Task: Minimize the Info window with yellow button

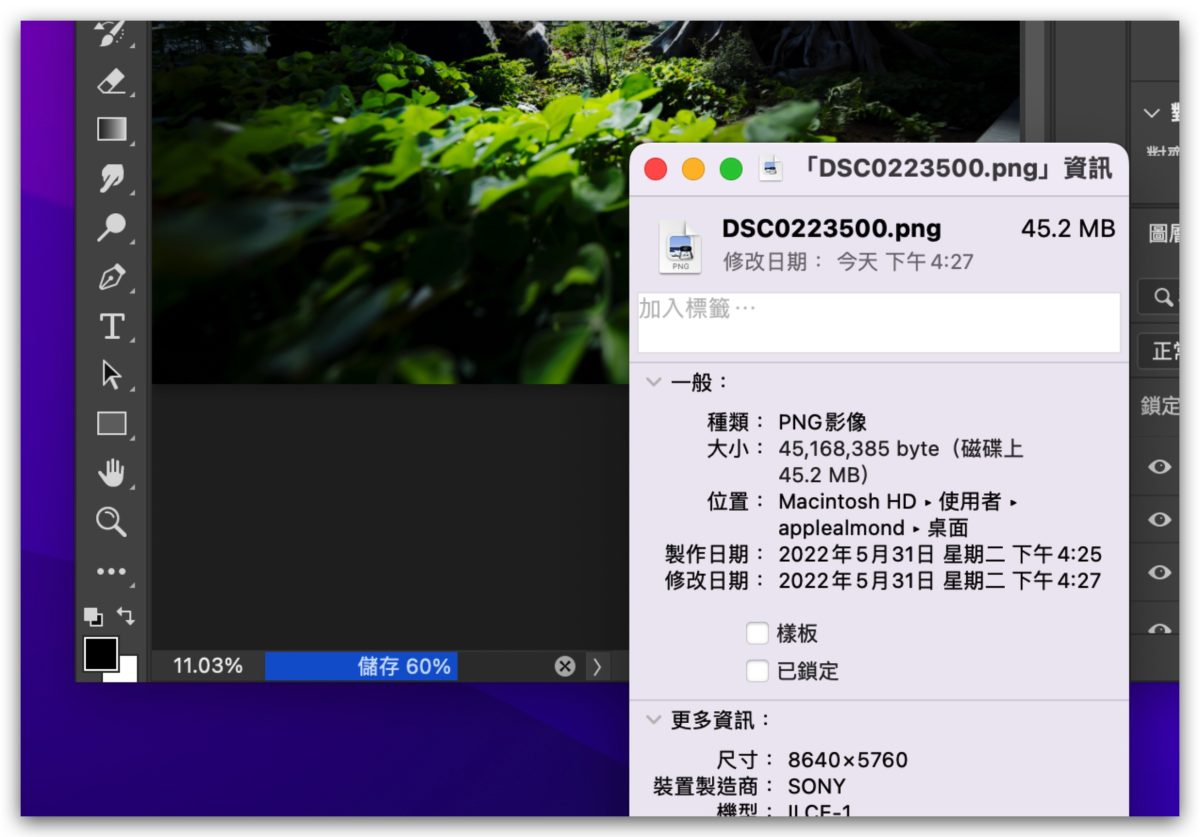Action: [693, 169]
